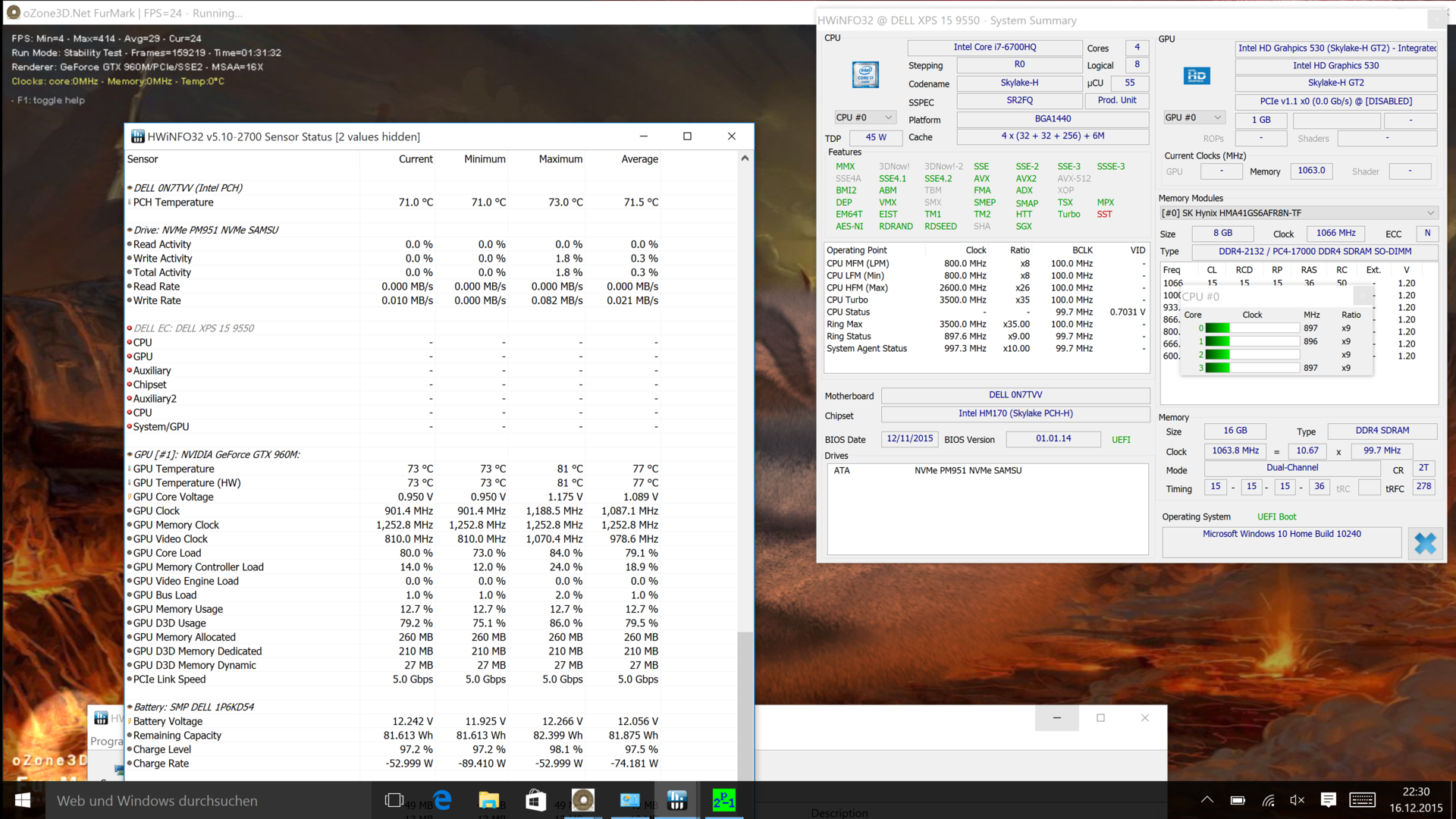Image resolution: width=1456 pixels, height=819 pixels.
Task: Open the CPU #0 selector dropdown
Action: (x=865, y=118)
